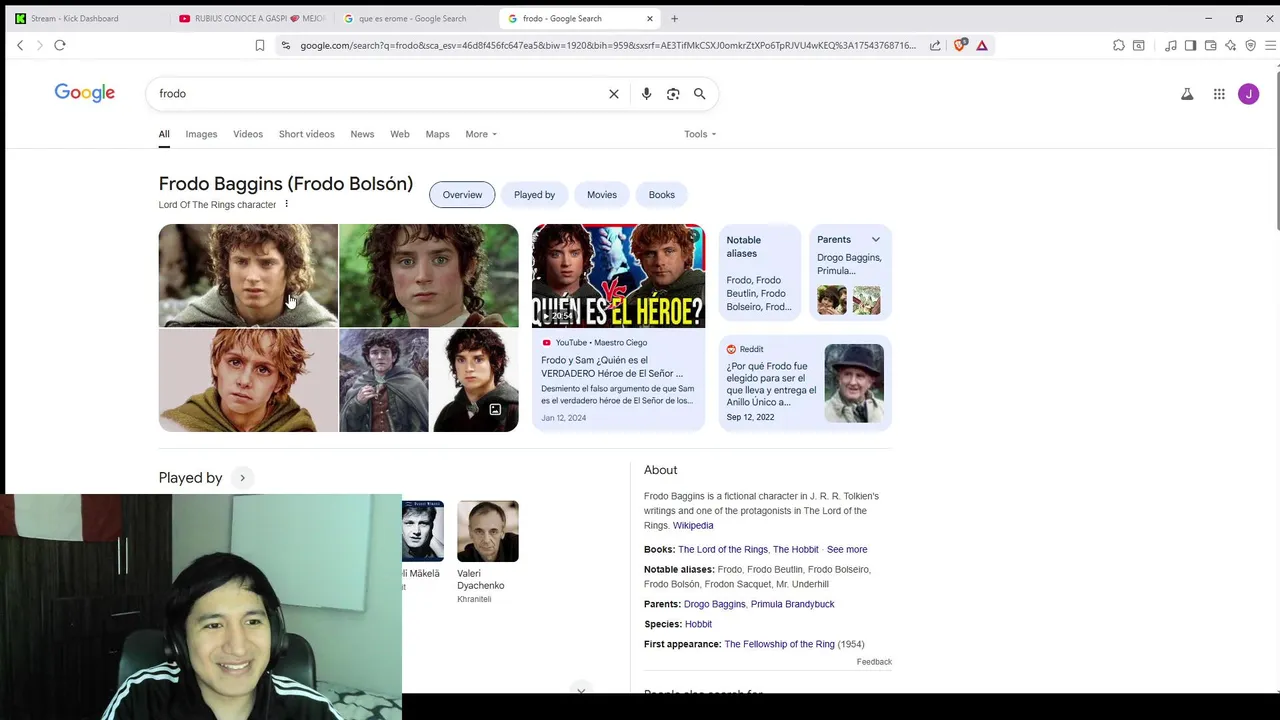Search by image with Google Lens

point(673,94)
